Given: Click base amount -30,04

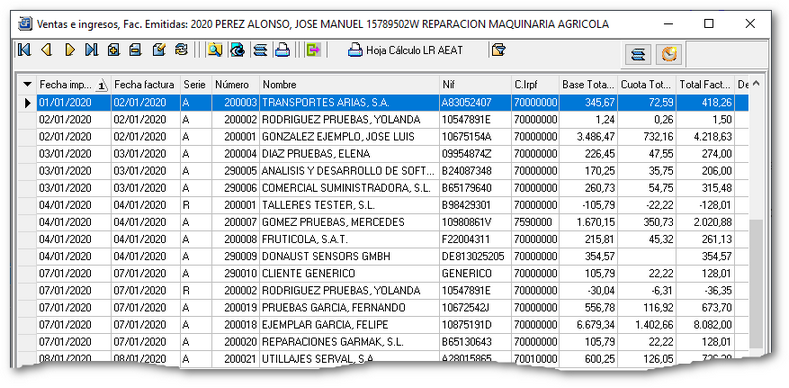Looking at the screenshot, I should 588,291.
